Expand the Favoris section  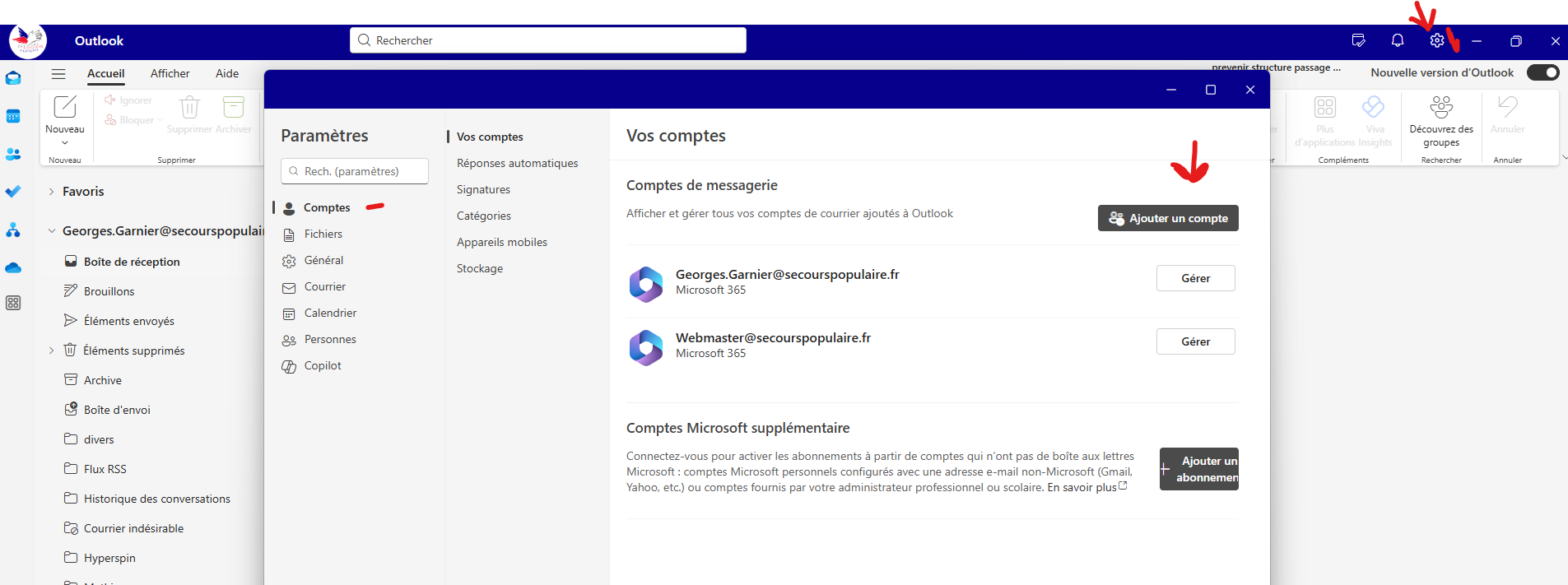pos(51,192)
